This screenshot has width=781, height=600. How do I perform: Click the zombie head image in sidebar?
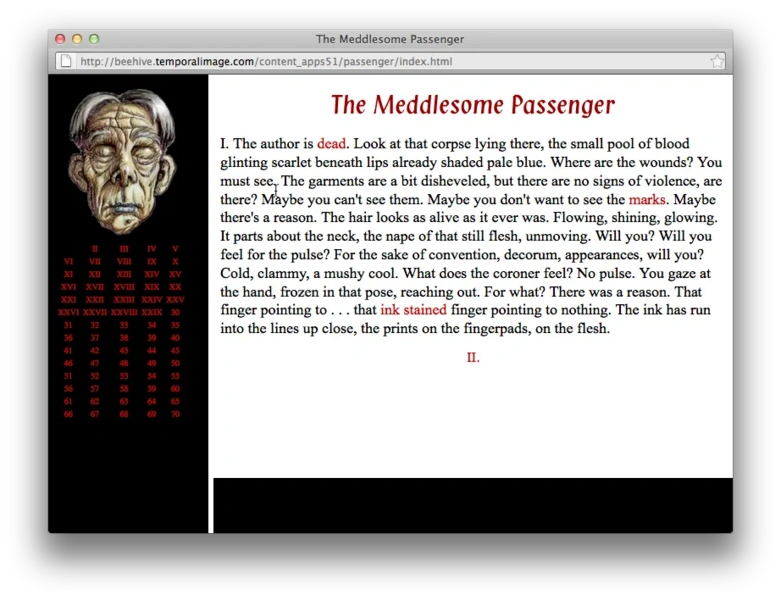[123, 160]
